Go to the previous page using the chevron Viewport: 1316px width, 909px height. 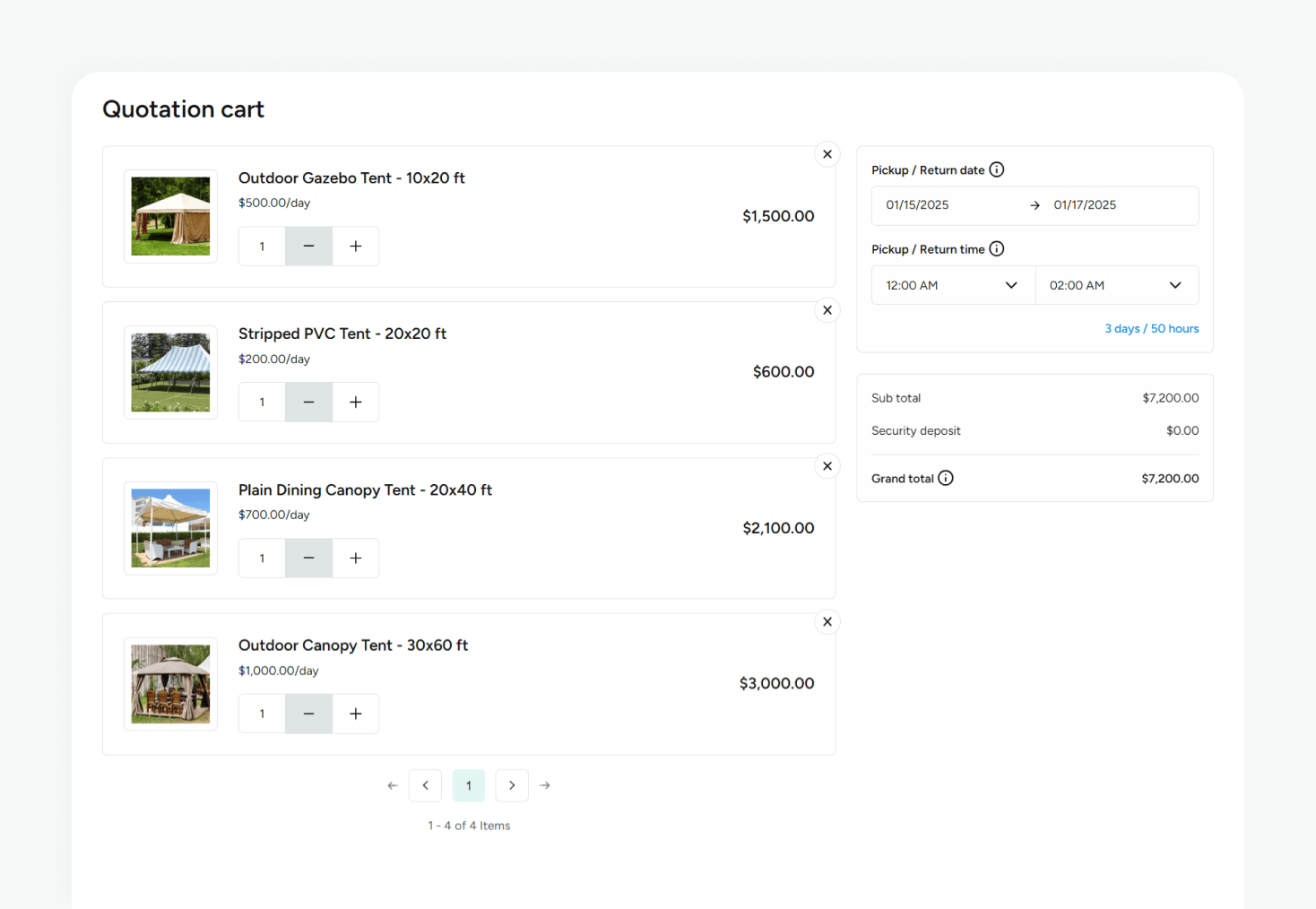point(426,785)
